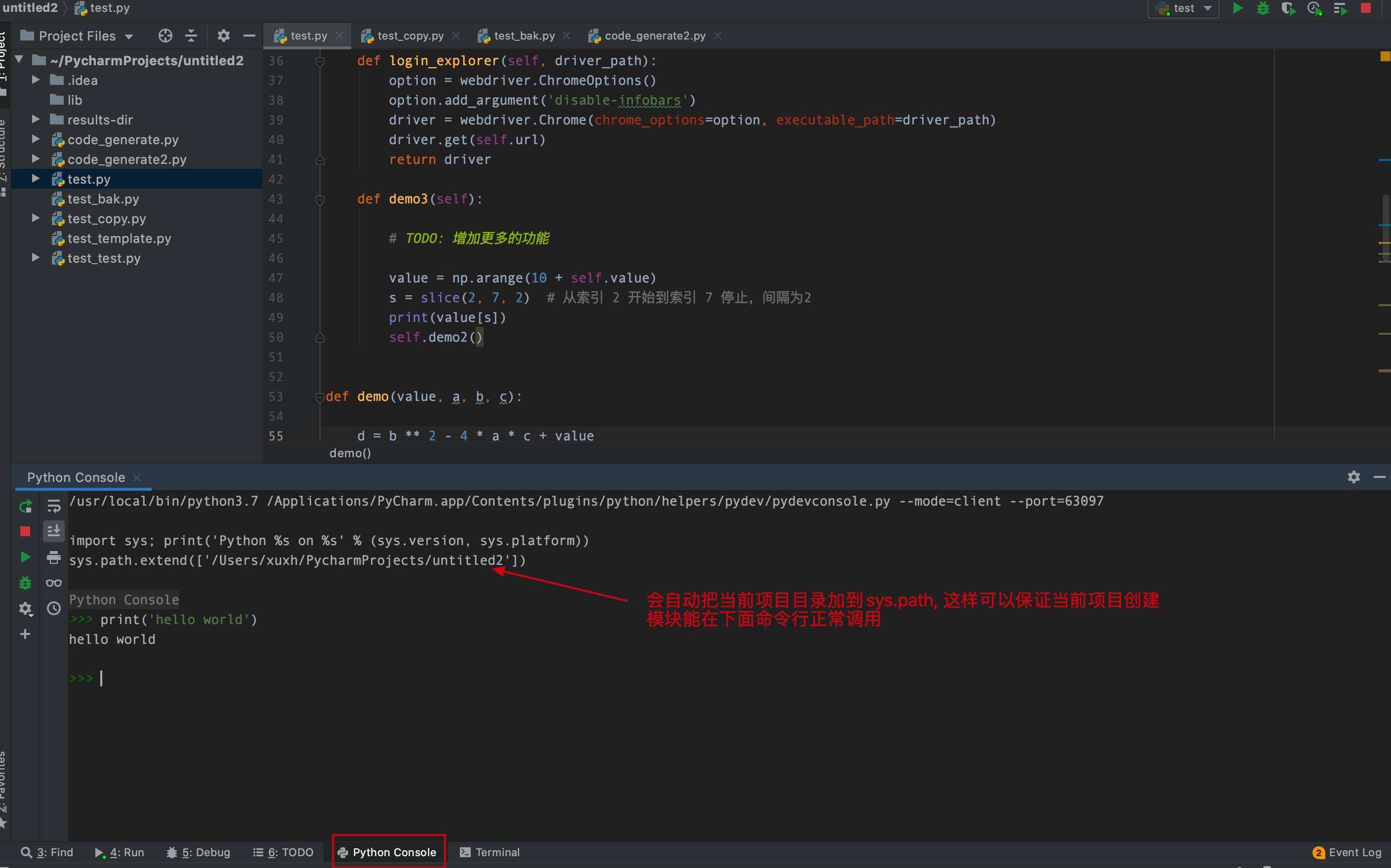Open the 4: Run tool window

point(120,852)
